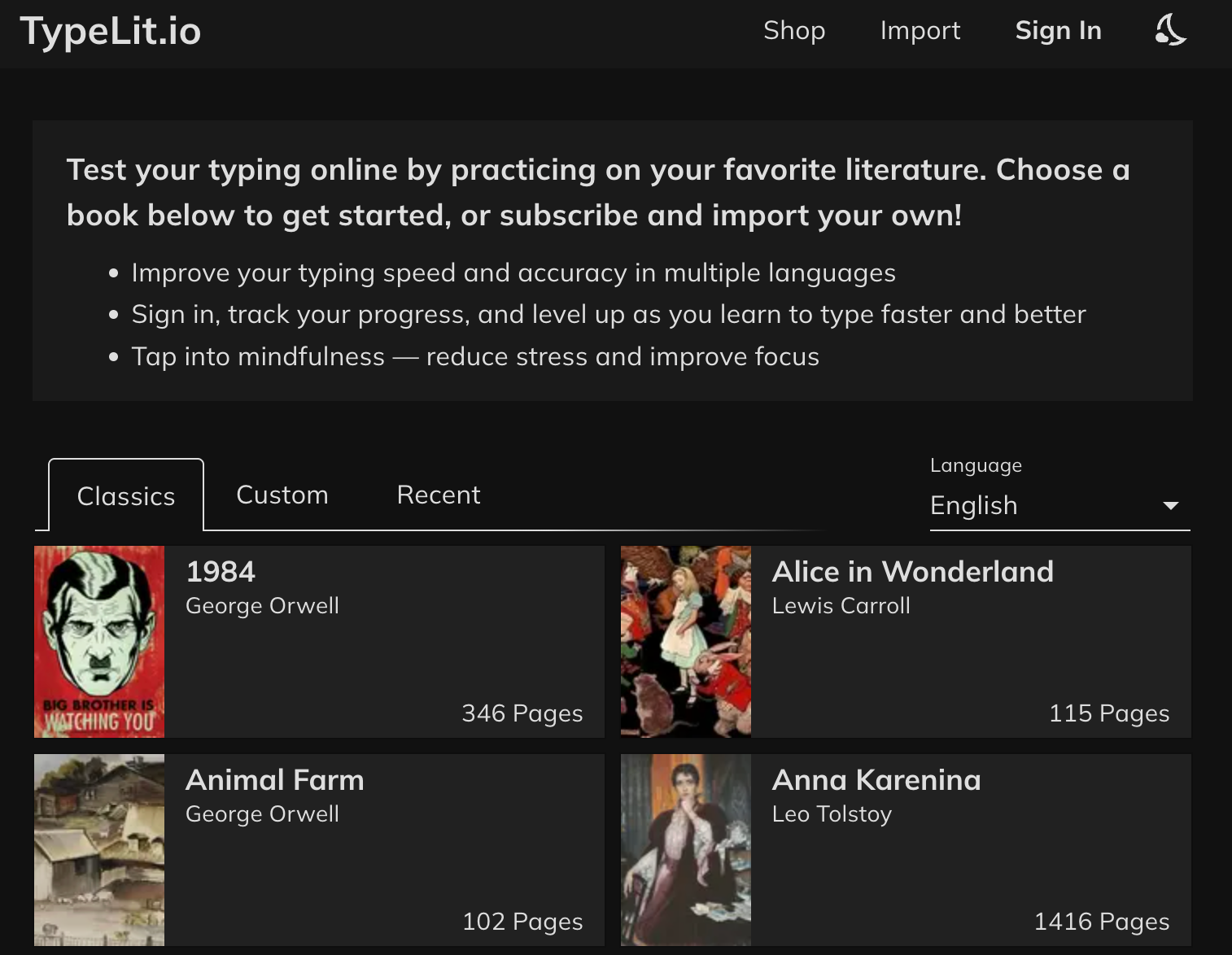Open the Alice in Wonderland title

point(912,572)
